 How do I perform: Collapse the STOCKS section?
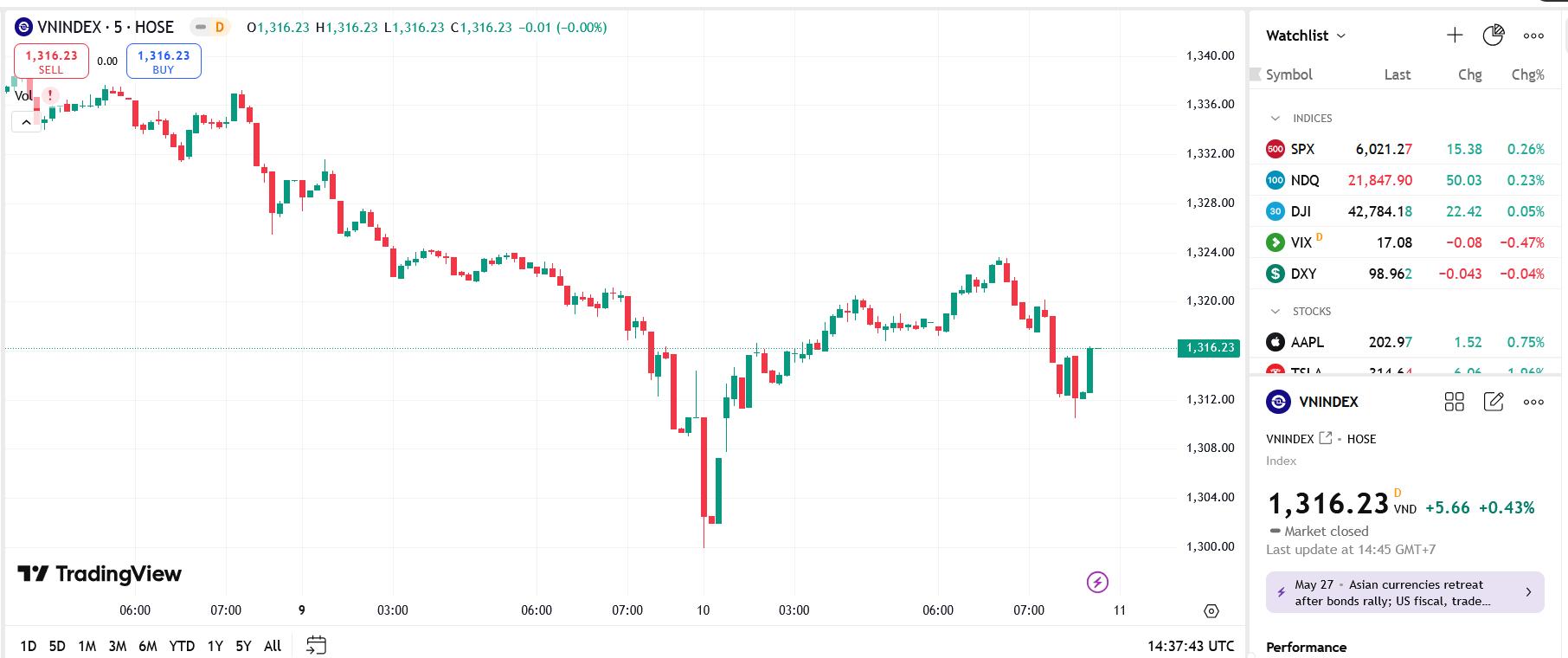(x=1275, y=311)
